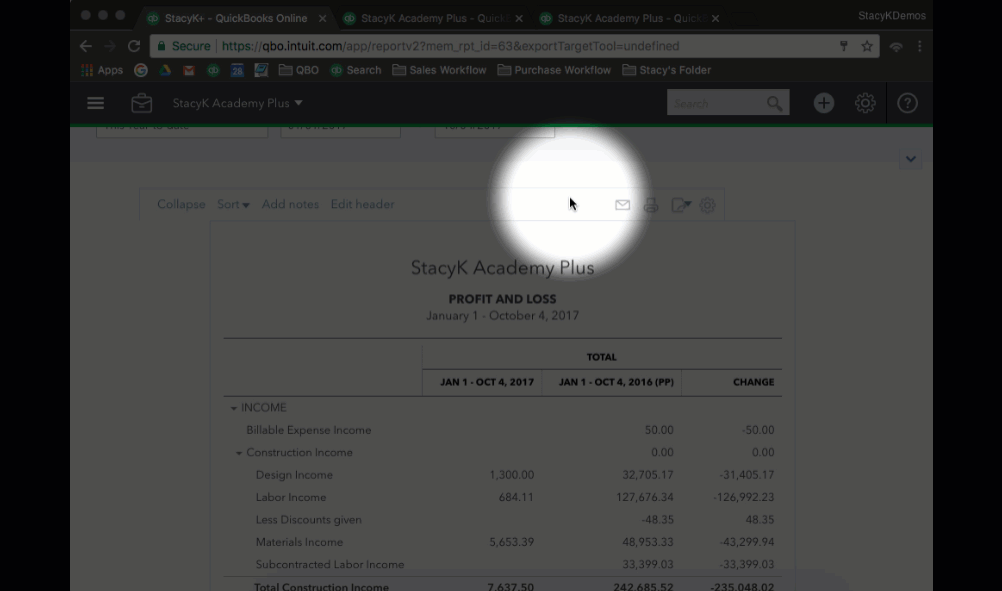Open QuickBooks gear settings in header

pyautogui.click(x=865, y=103)
